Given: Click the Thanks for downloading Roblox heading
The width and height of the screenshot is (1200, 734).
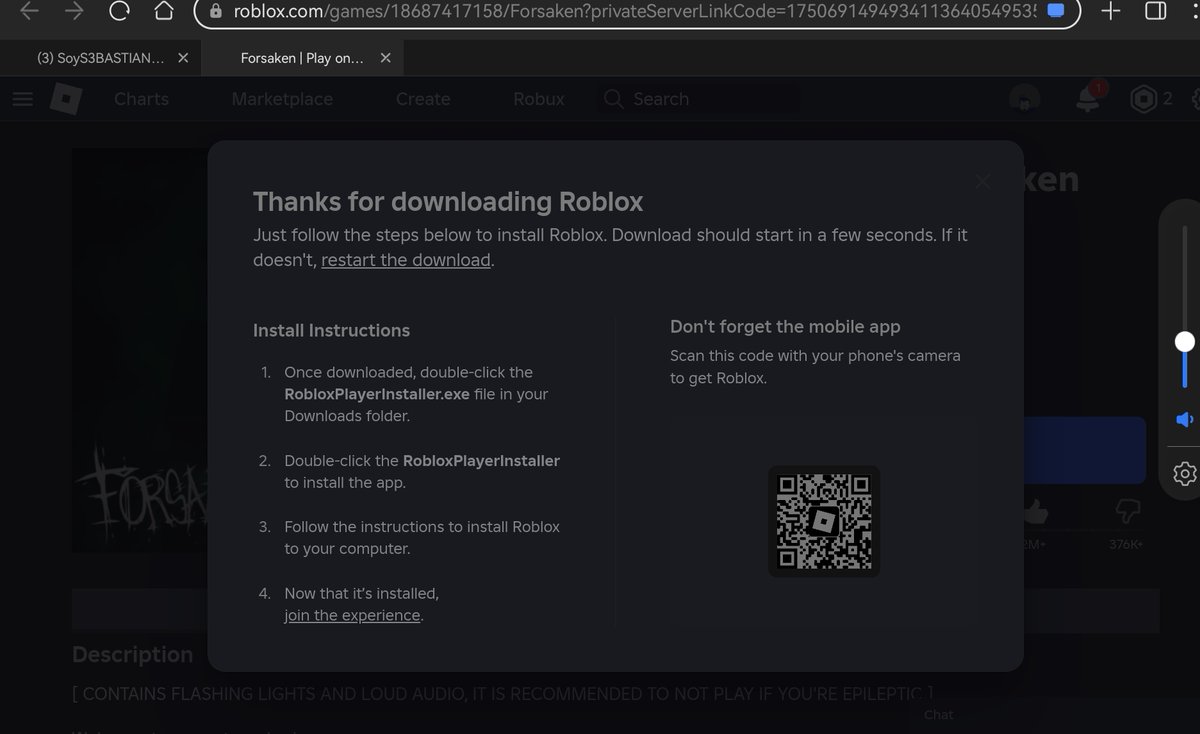Looking at the screenshot, I should click(448, 202).
